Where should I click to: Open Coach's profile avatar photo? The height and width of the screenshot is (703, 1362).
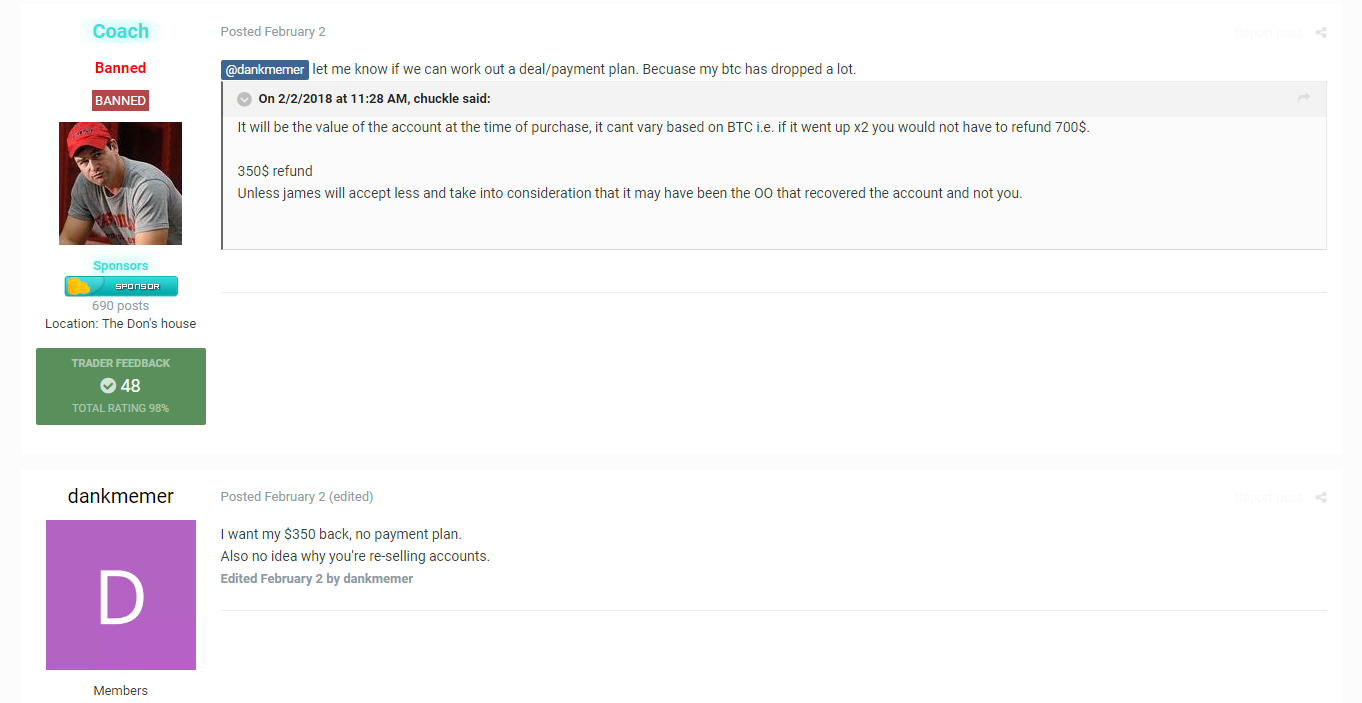pos(120,183)
